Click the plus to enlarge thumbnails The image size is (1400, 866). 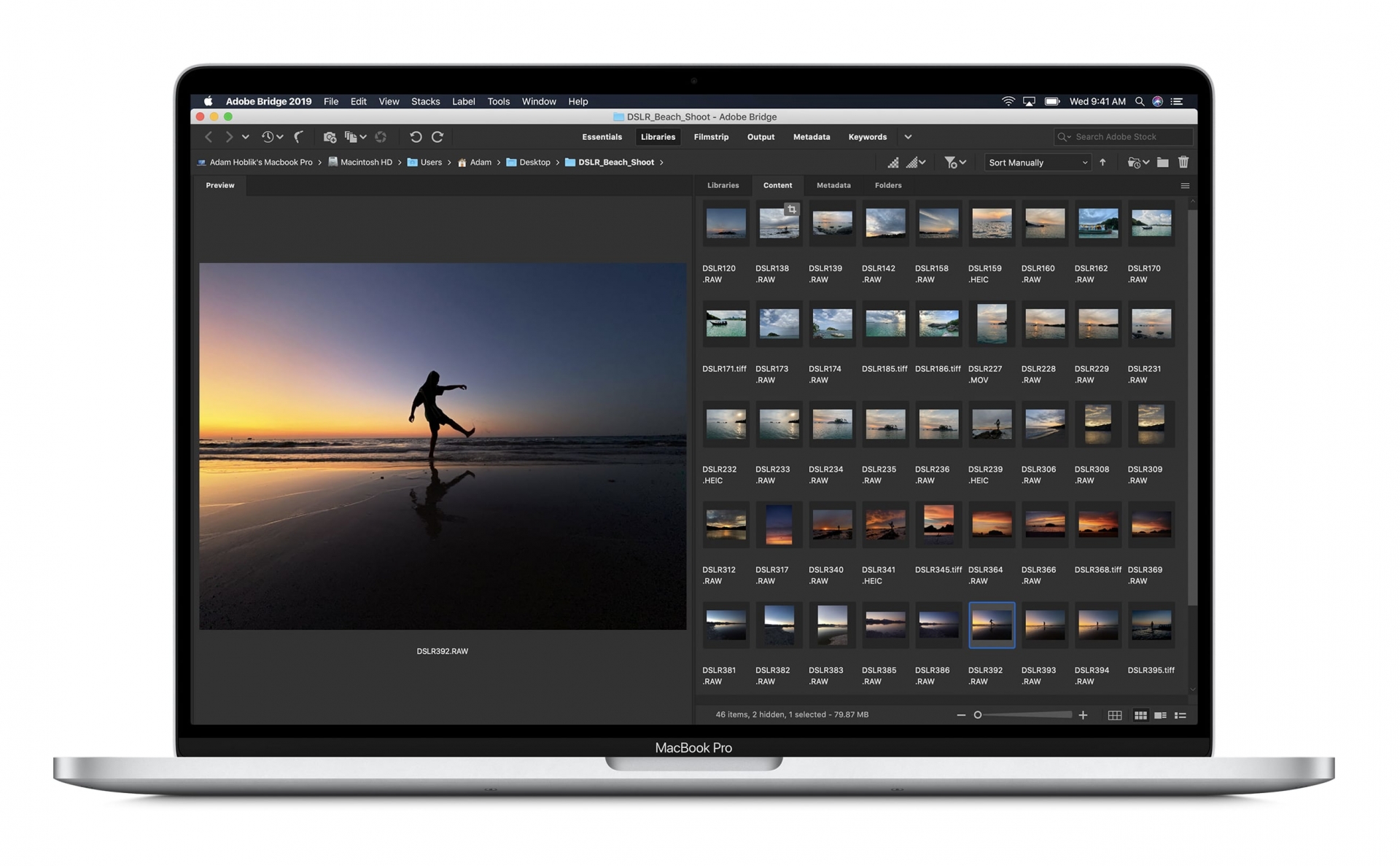(x=1083, y=715)
